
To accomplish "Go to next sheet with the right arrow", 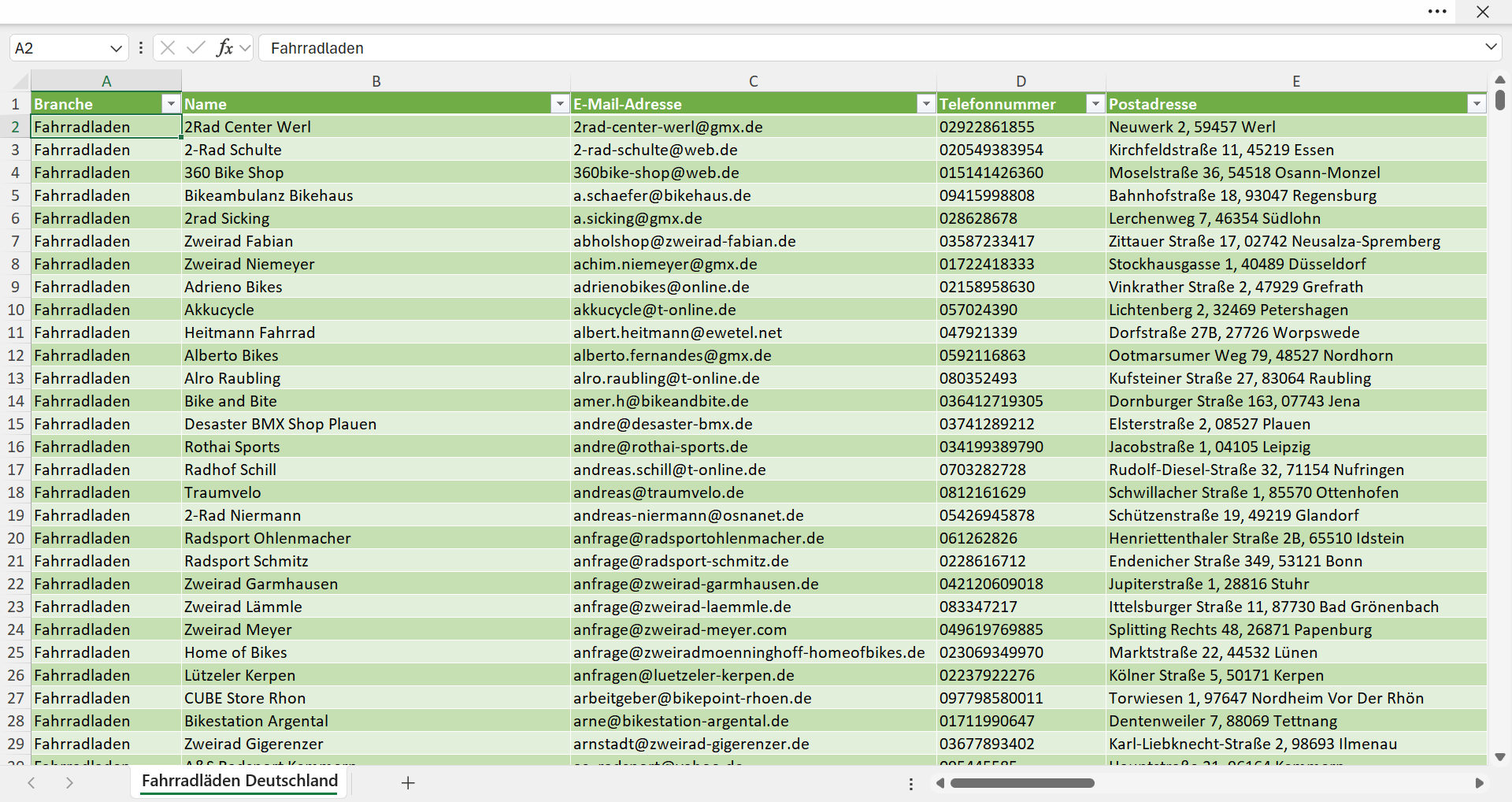I will point(69,782).
